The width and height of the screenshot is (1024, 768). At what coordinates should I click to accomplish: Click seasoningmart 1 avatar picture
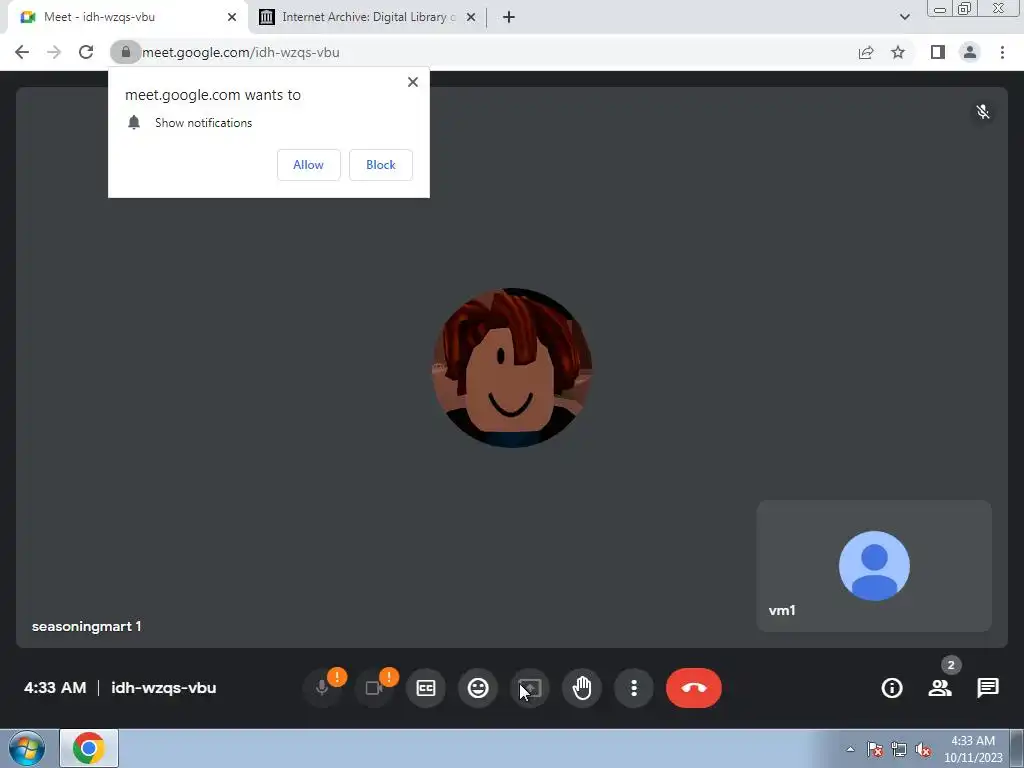(x=512, y=368)
